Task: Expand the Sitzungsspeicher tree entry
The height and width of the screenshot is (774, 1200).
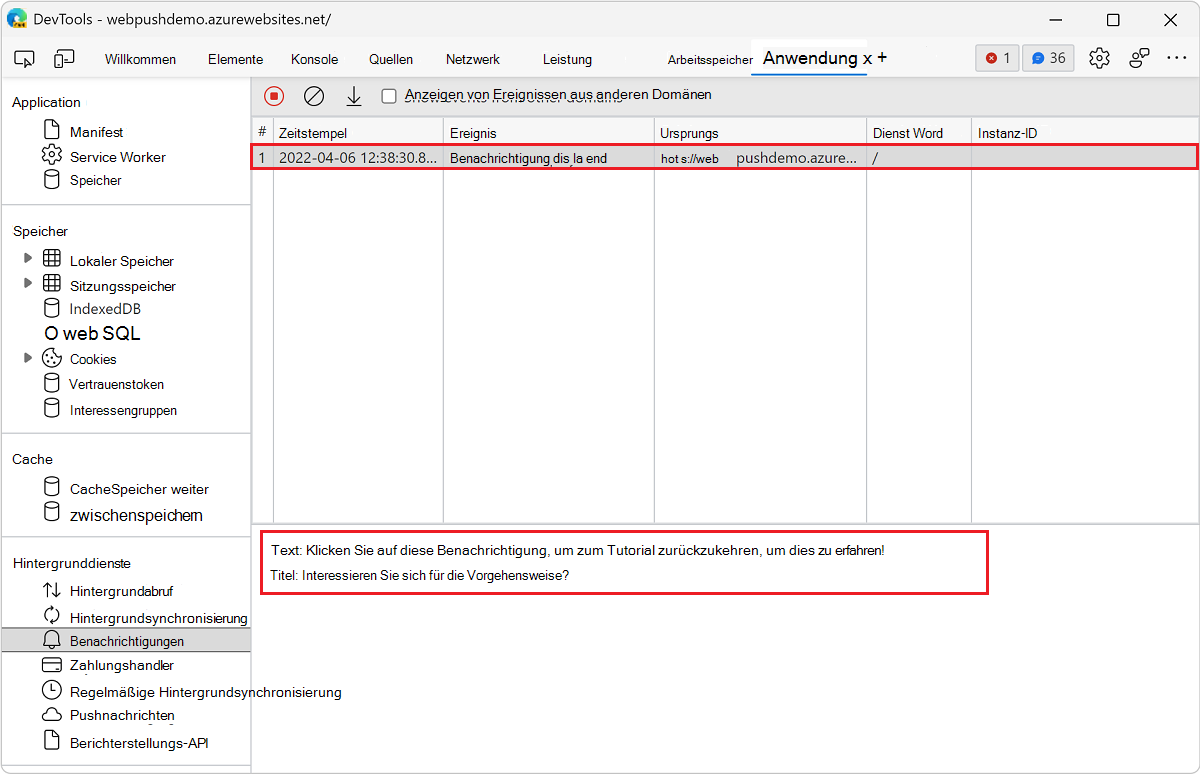Action: click(x=30, y=285)
